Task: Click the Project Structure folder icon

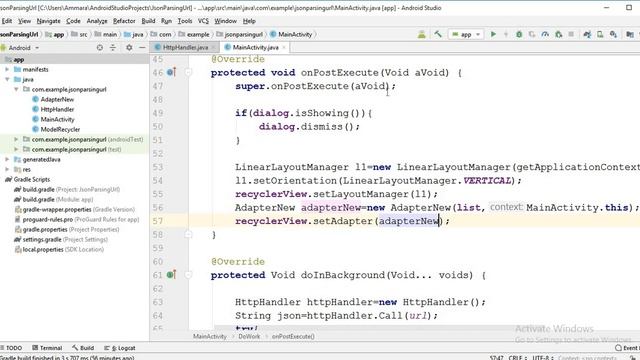Action: (630, 34)
